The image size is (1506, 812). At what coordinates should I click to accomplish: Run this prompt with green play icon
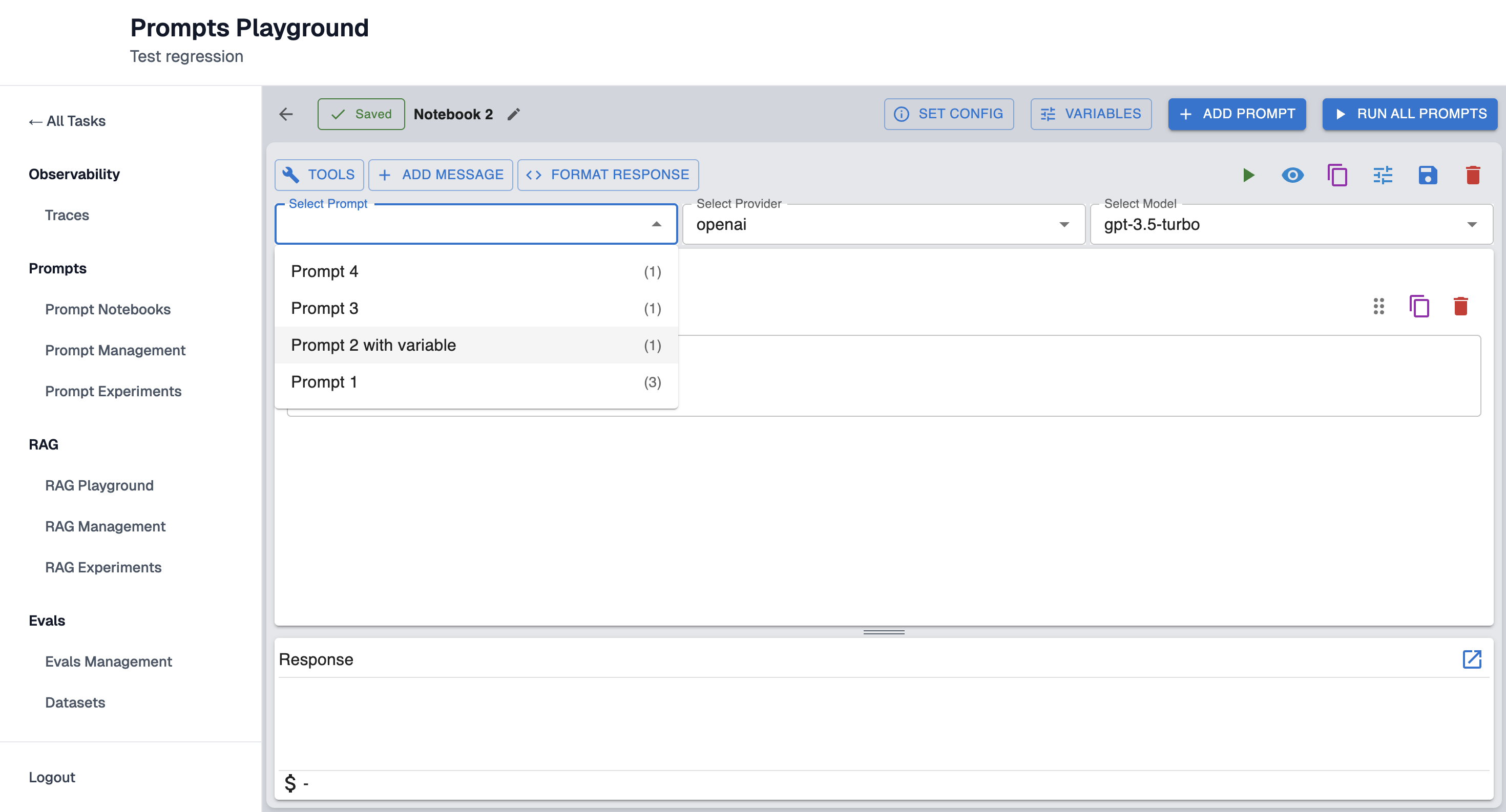point(1248,175)
